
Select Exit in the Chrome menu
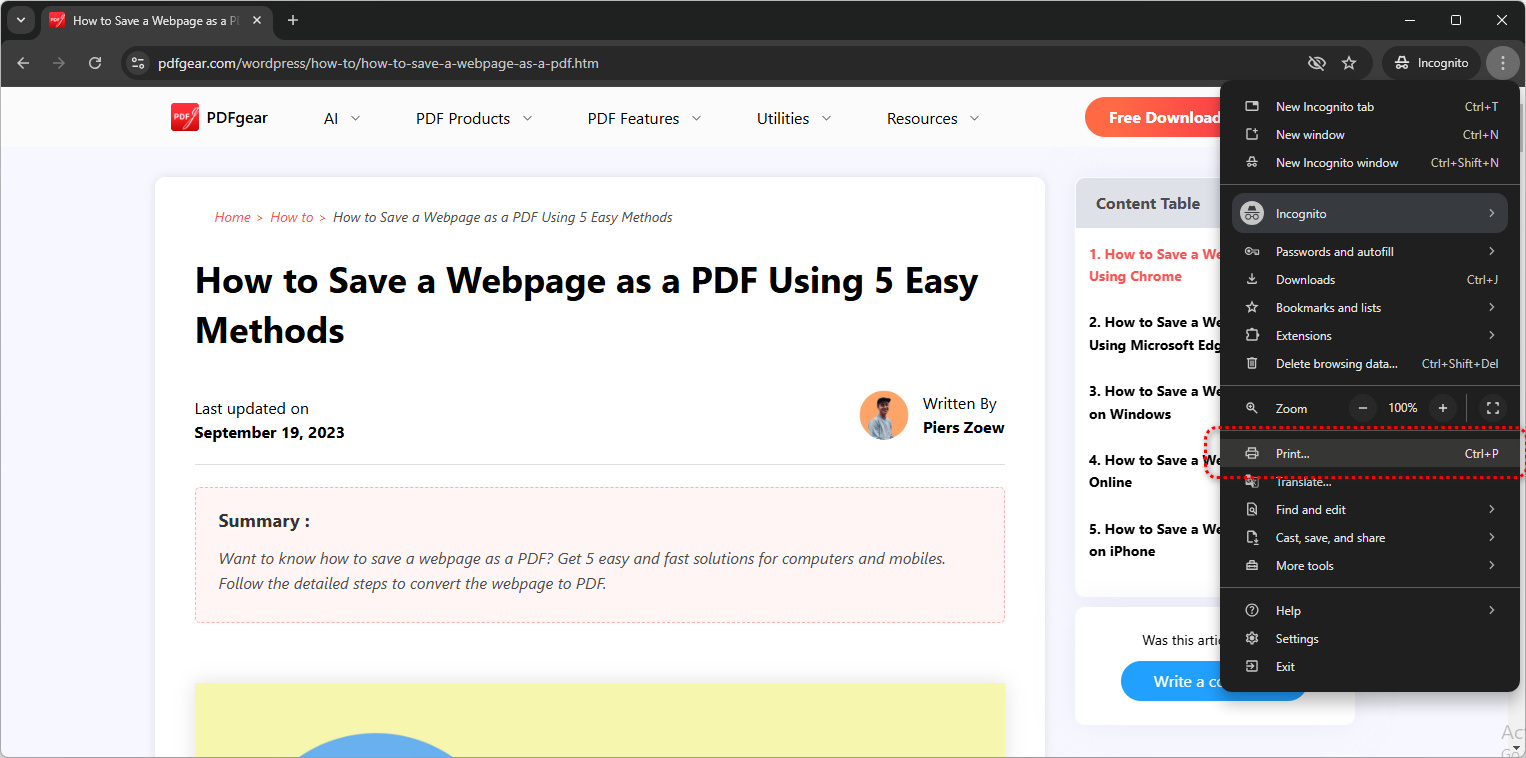(1370, 667)
